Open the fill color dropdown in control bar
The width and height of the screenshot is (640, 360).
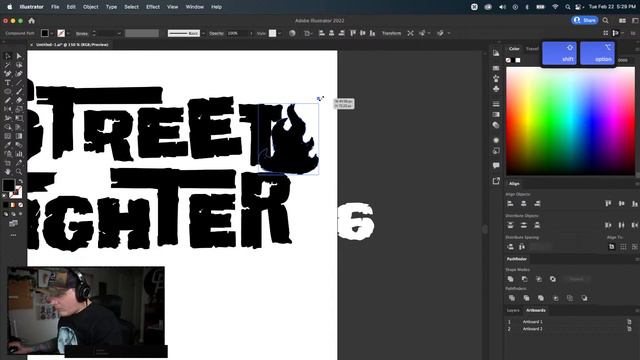pyautogui.click(x=52, y=33)
